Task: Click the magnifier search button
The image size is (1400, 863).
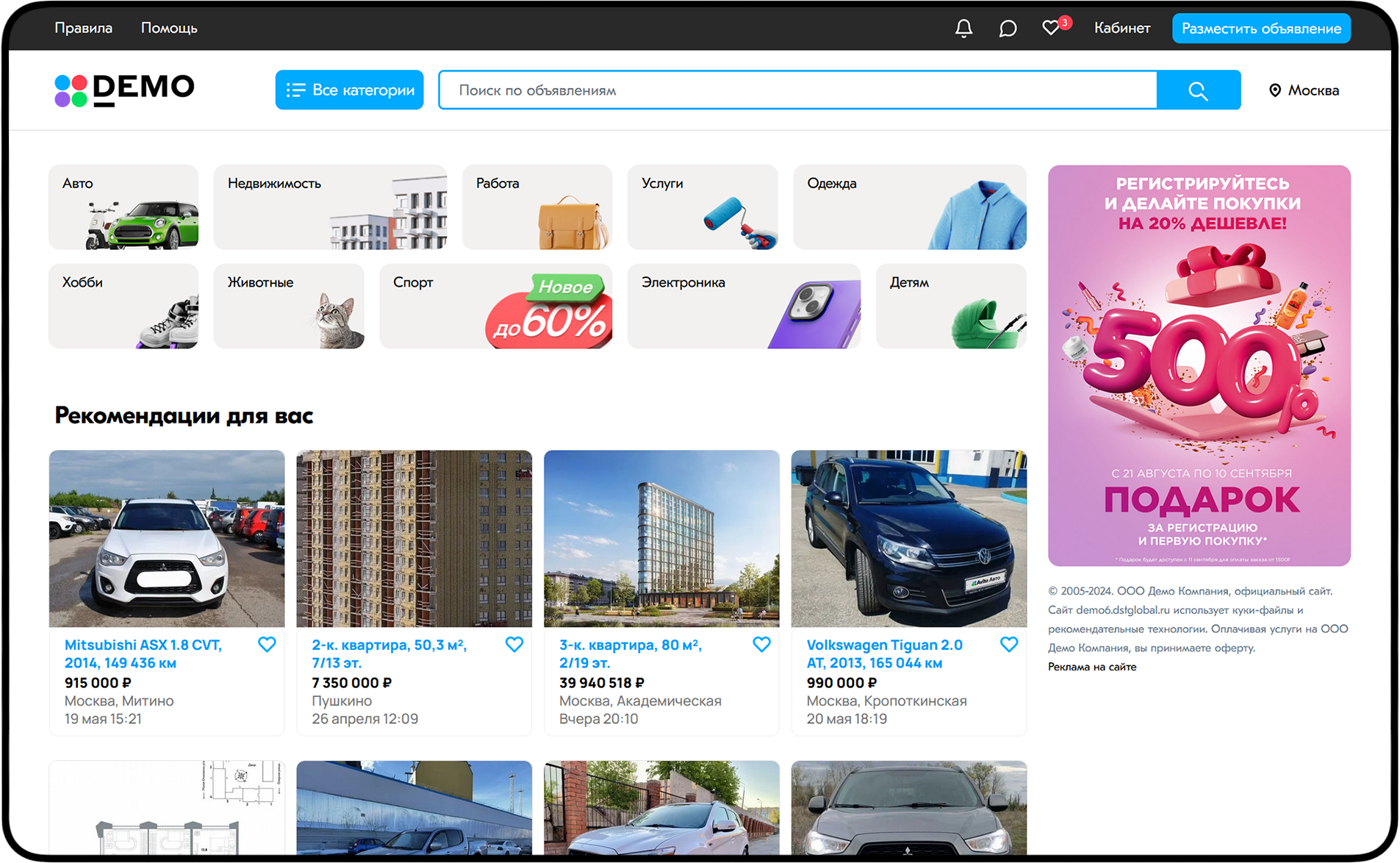Action: 1198,90
